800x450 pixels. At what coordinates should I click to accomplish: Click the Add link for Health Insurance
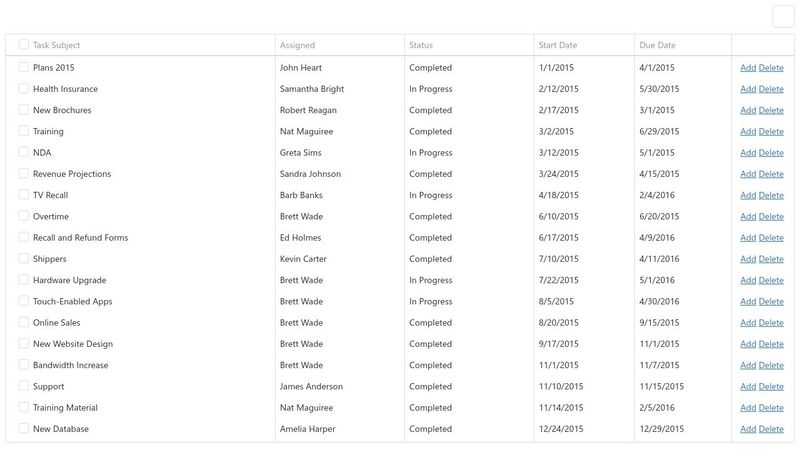point(748,89)
